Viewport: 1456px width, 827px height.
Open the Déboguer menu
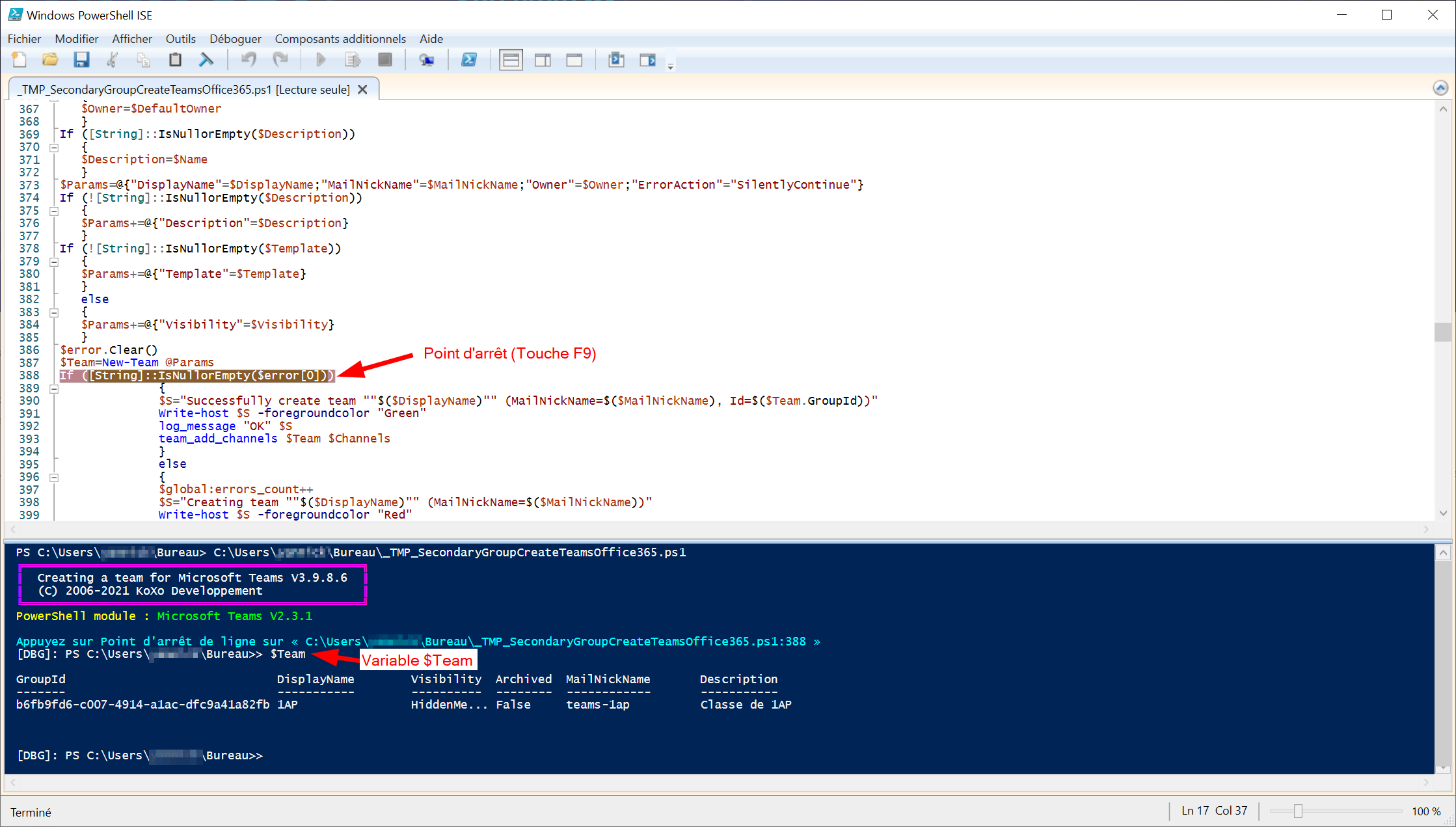pyautogui.click(x=236, y=38)
